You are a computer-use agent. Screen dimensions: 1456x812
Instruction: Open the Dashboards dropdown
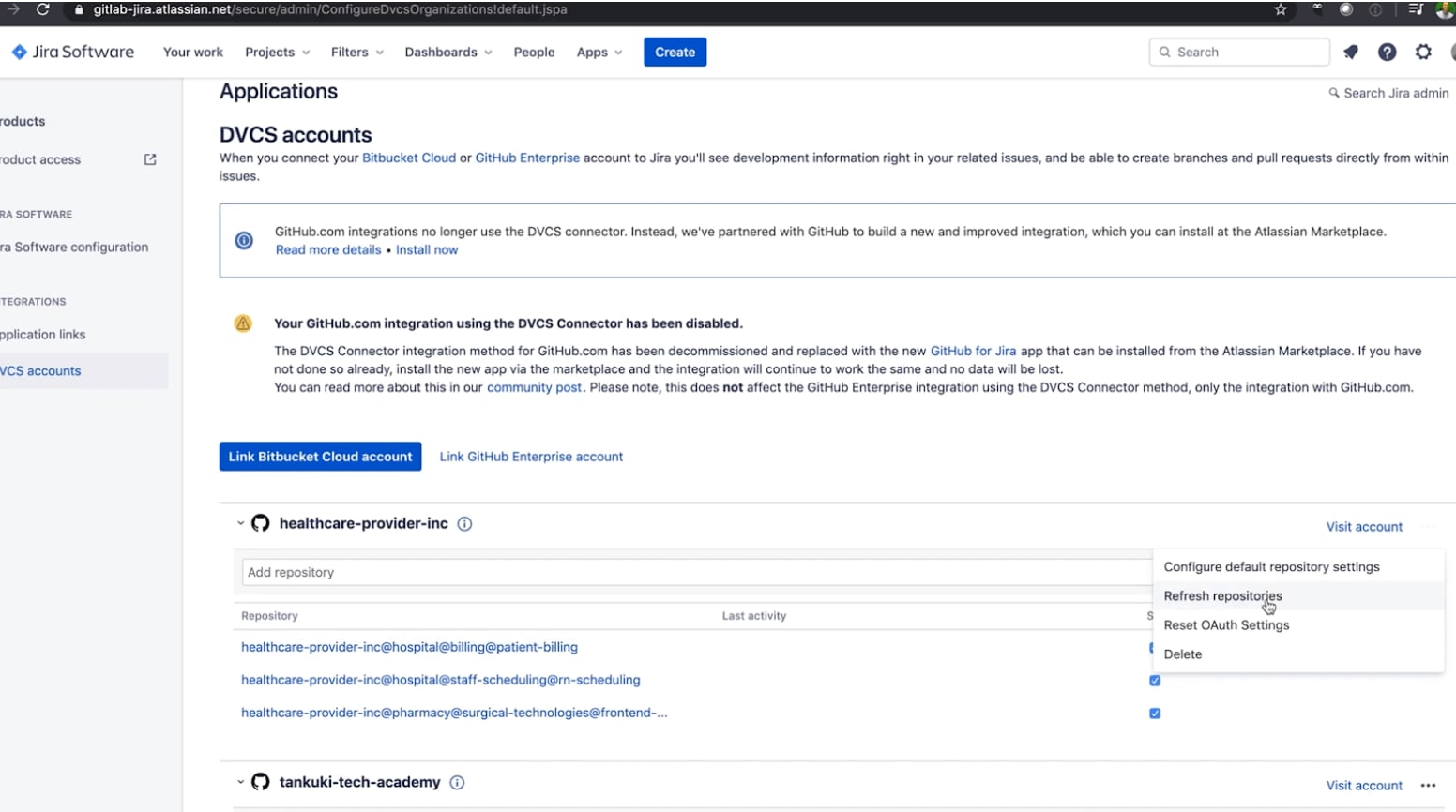click(x=447, y=53)
